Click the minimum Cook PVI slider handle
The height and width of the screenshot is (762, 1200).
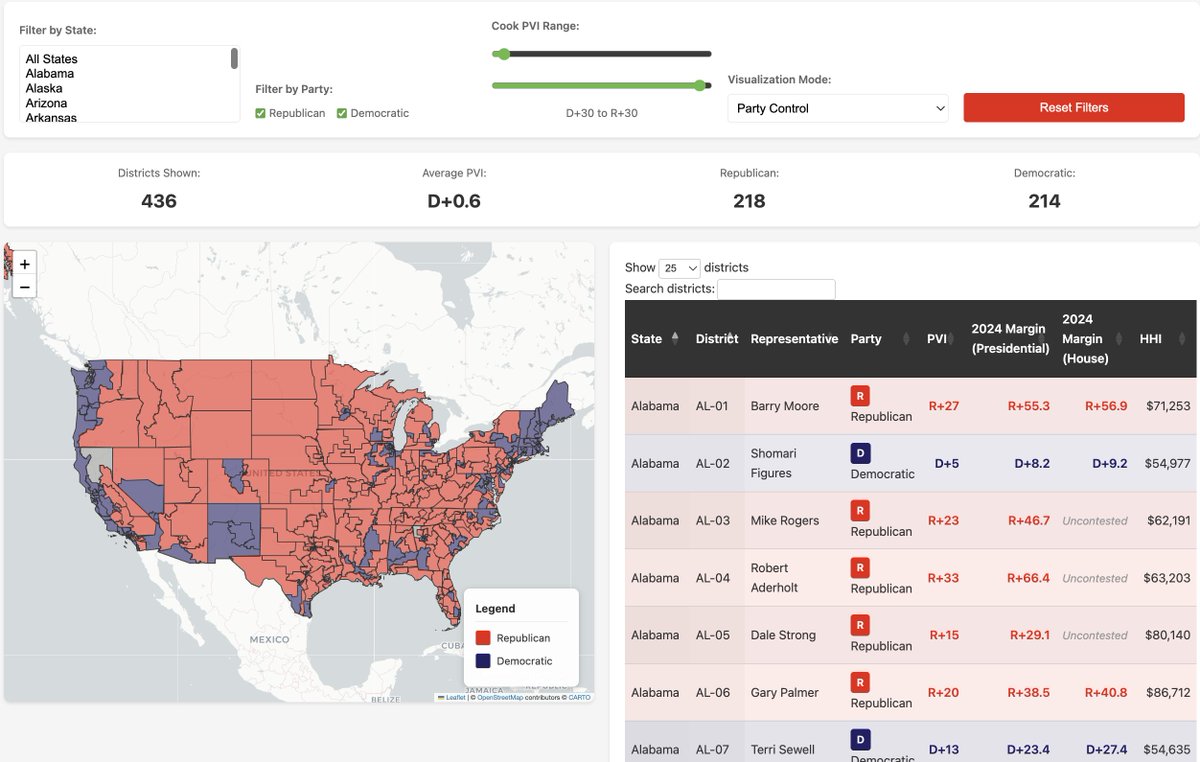503,54
